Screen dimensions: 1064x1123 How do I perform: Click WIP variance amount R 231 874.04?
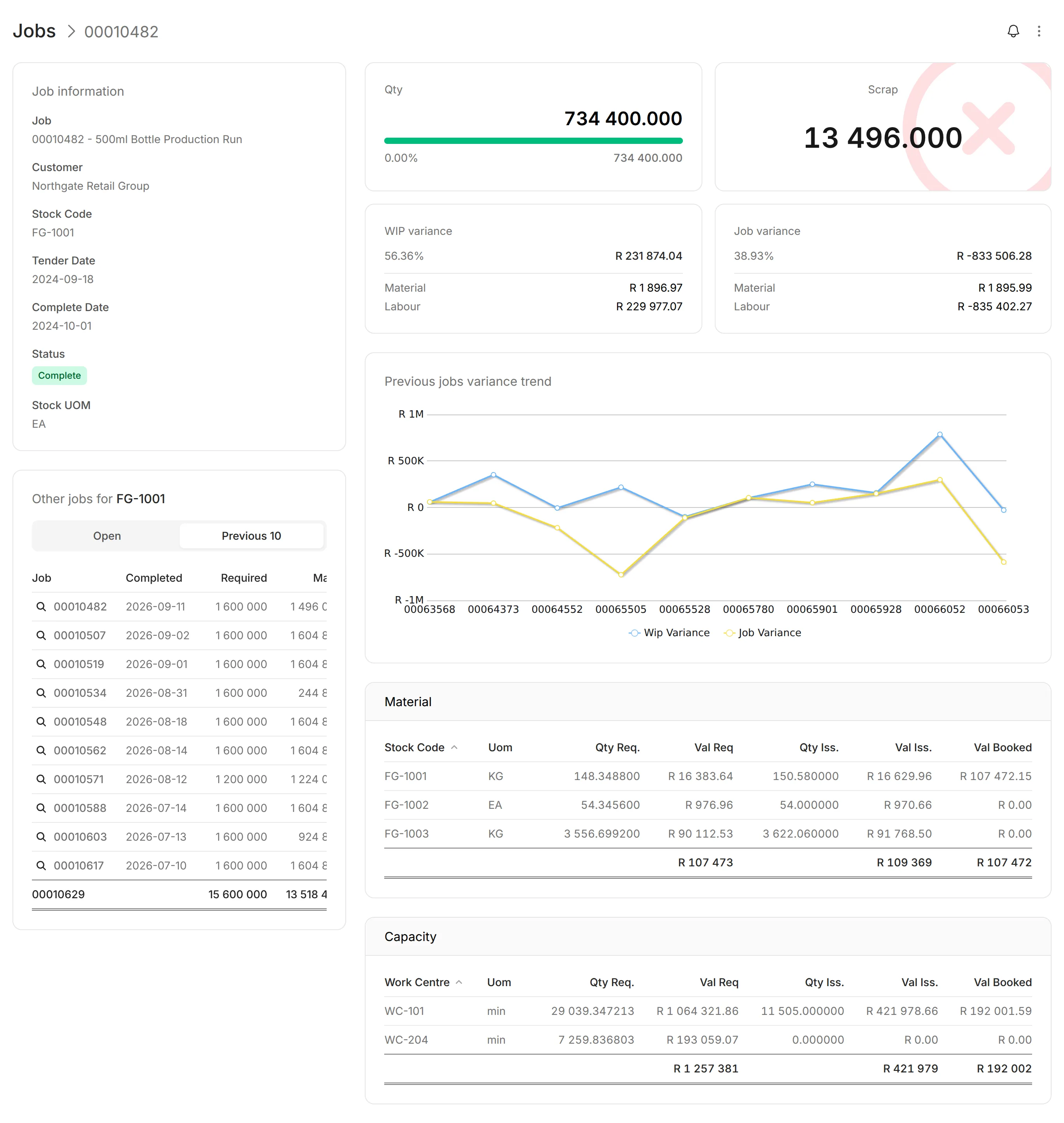(648, 256)
